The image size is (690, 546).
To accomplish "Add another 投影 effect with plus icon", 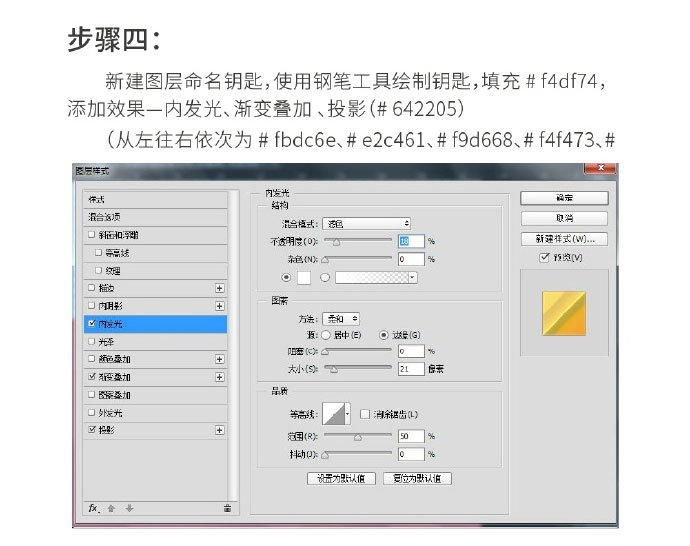I will 220,430.
